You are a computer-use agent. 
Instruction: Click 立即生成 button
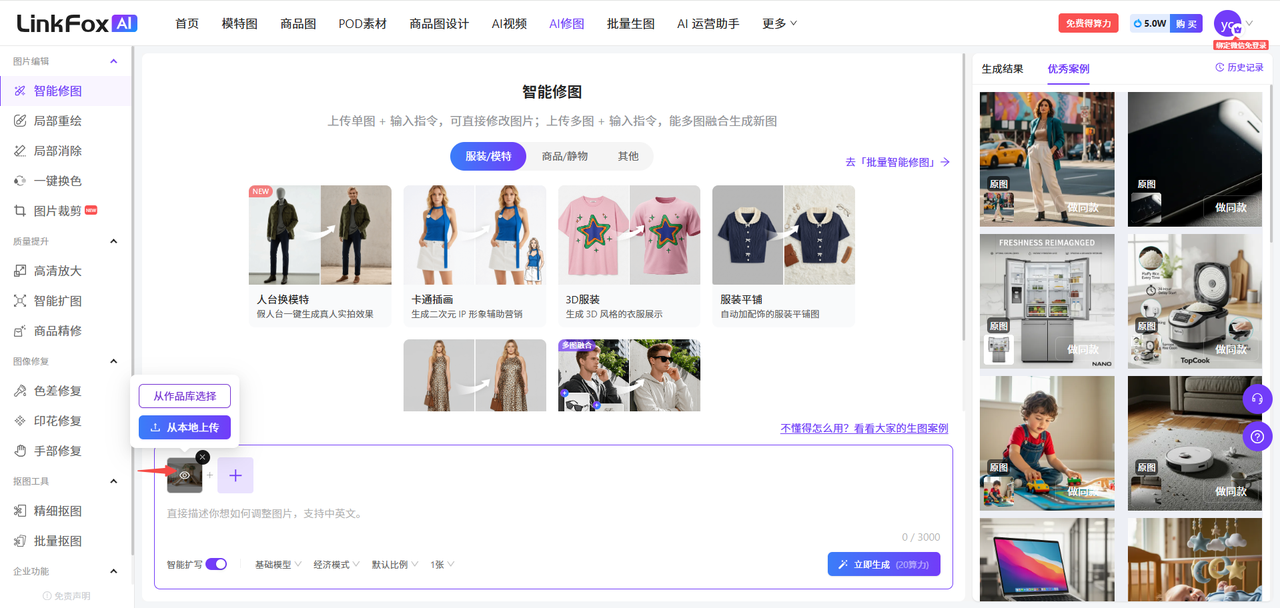coord(884,564)
